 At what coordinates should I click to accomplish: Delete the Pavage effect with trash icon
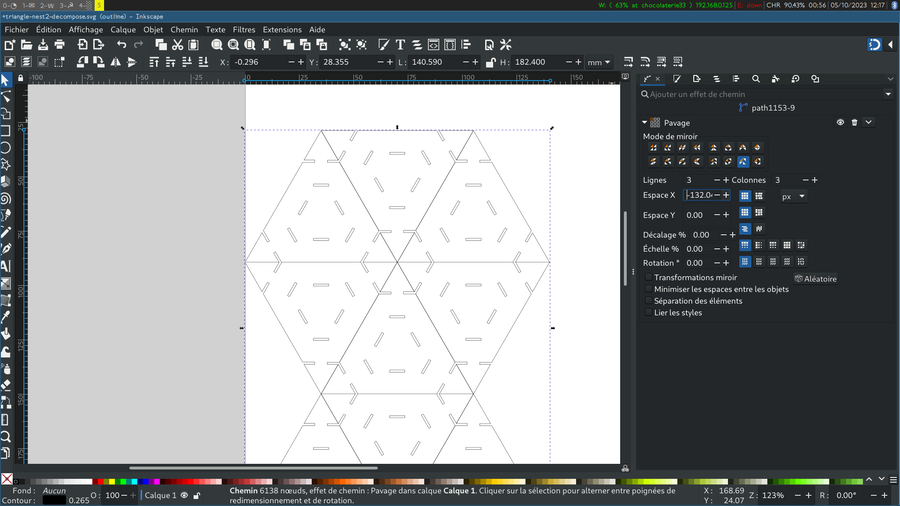click(854, 122)
